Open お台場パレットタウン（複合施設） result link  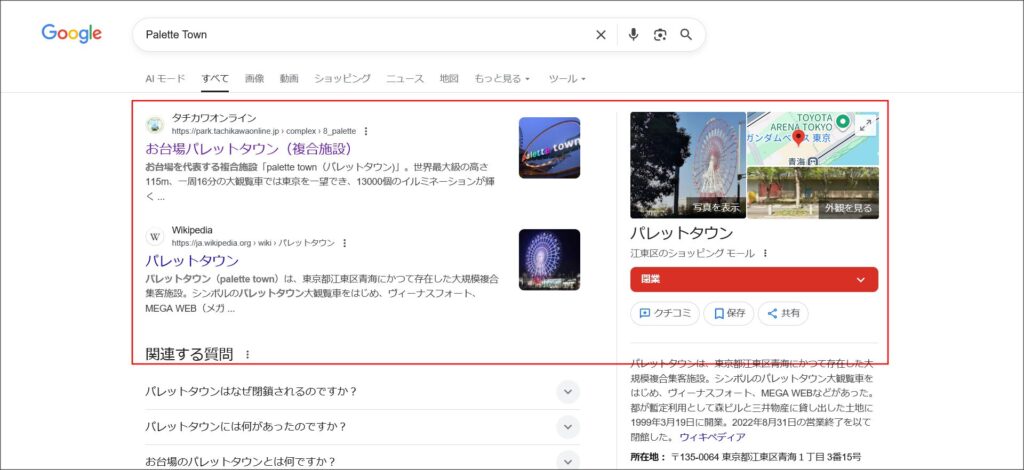pos(251,148)
